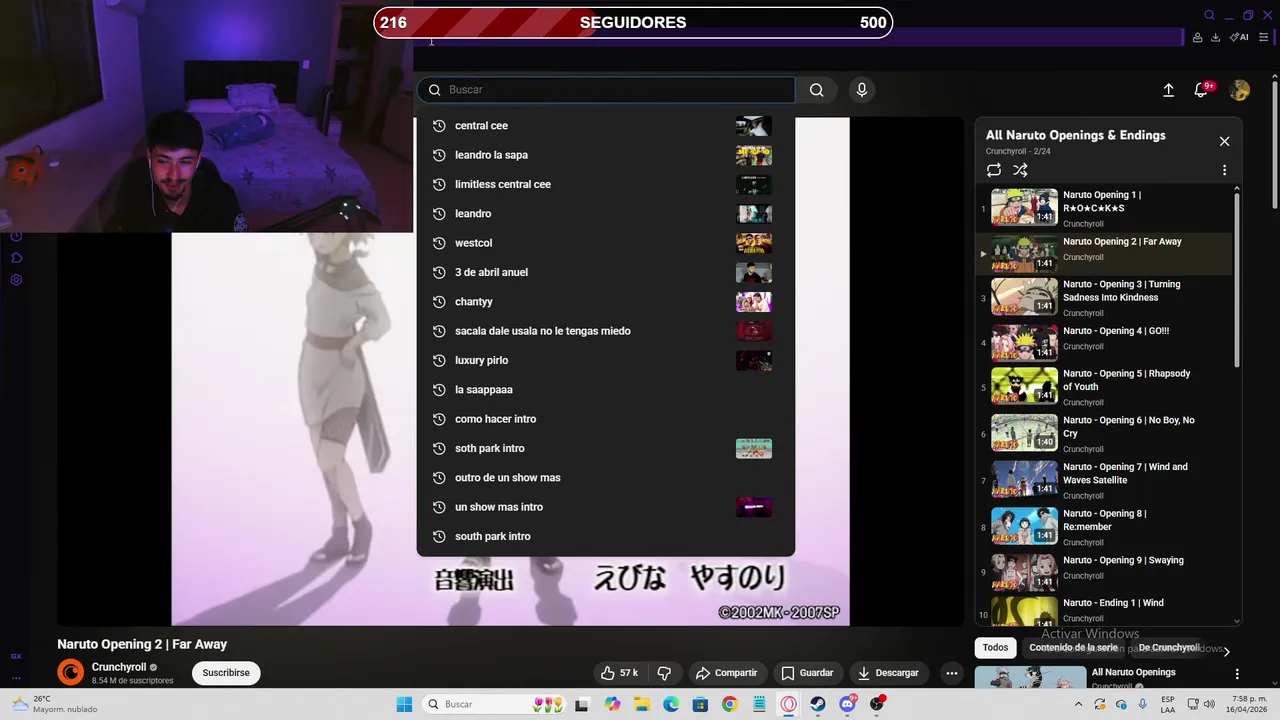Image resolution: width=1280 pixels, height=720 pixels.
Task: Click the Guardar save button
Action: pos(807,673)
